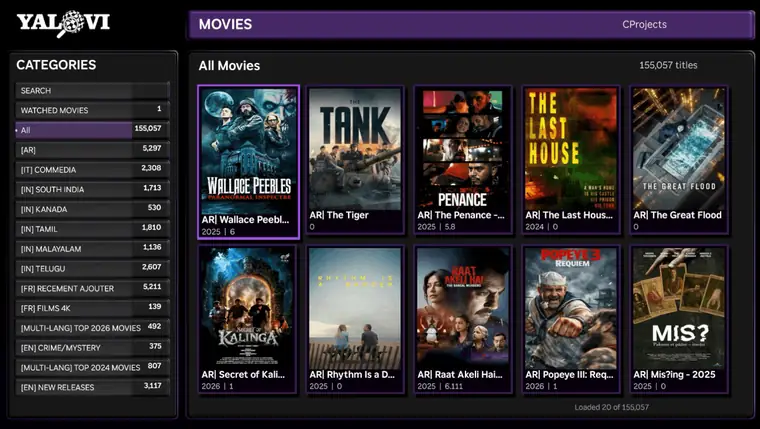Click the MOVIES header title
This screenshot has height=429, width=760.
(x=225, y=24)
